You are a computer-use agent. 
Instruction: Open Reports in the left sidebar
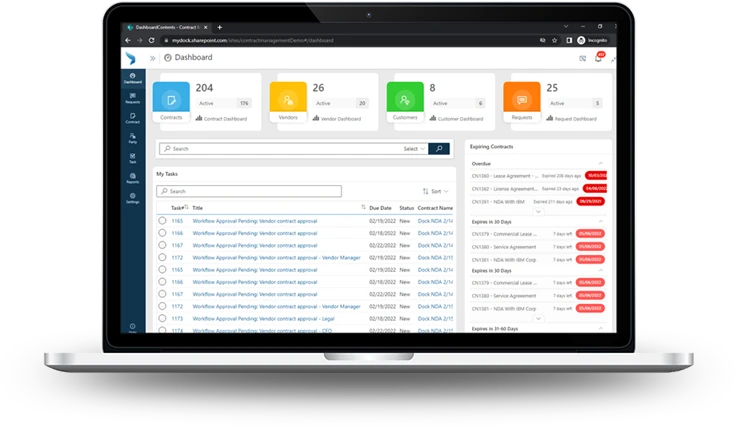(133, 178)
